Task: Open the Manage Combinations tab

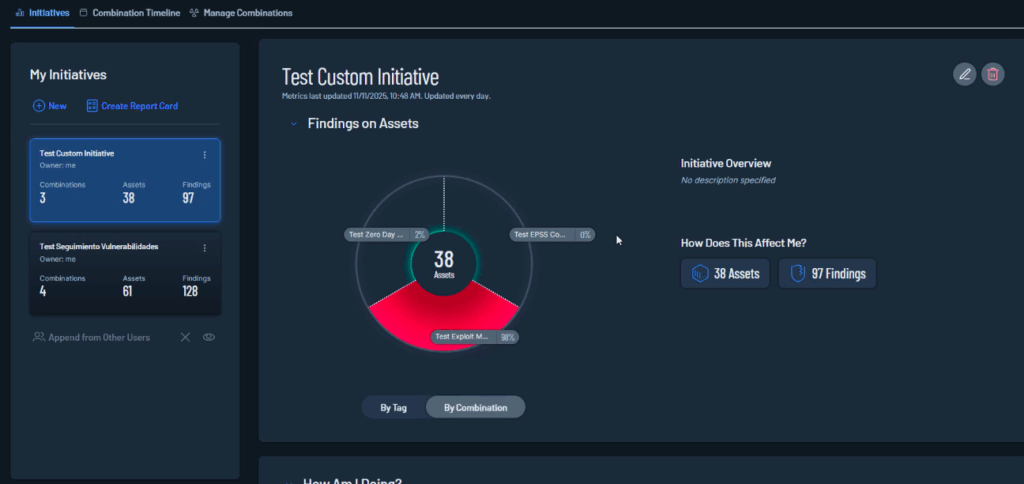Action: click(241, 13)
